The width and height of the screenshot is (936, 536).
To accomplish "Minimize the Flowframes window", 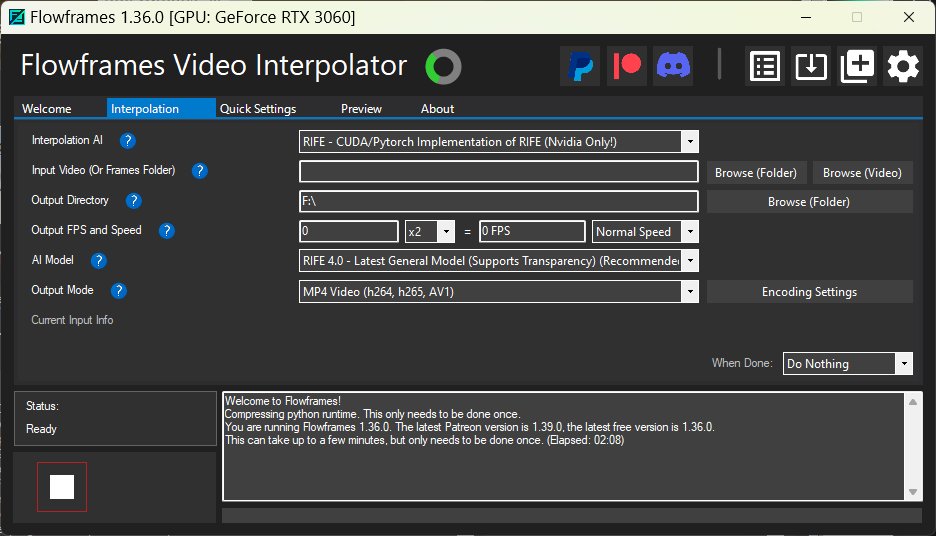I will 806,17.
